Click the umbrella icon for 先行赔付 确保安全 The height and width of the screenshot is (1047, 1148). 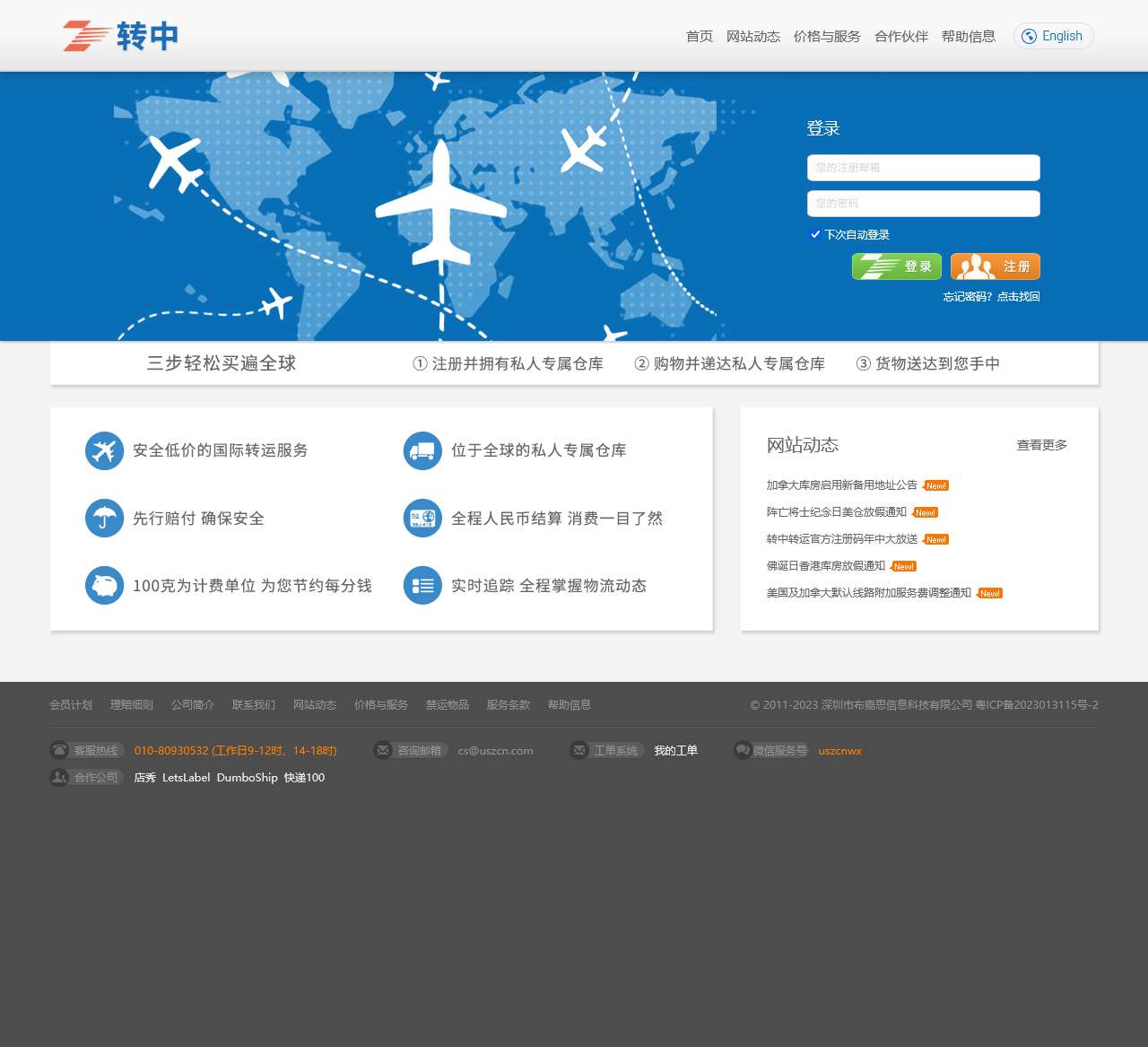tap(104, 519)
